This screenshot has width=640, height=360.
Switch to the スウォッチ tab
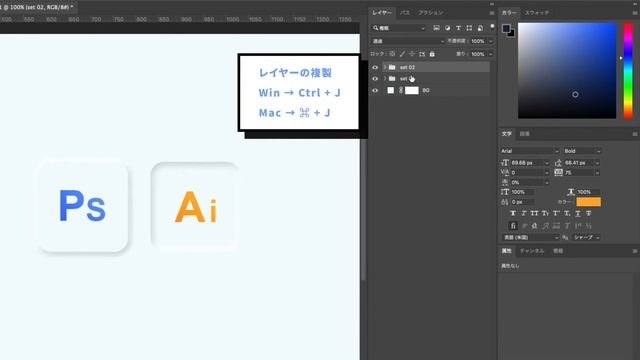(537, 13)
